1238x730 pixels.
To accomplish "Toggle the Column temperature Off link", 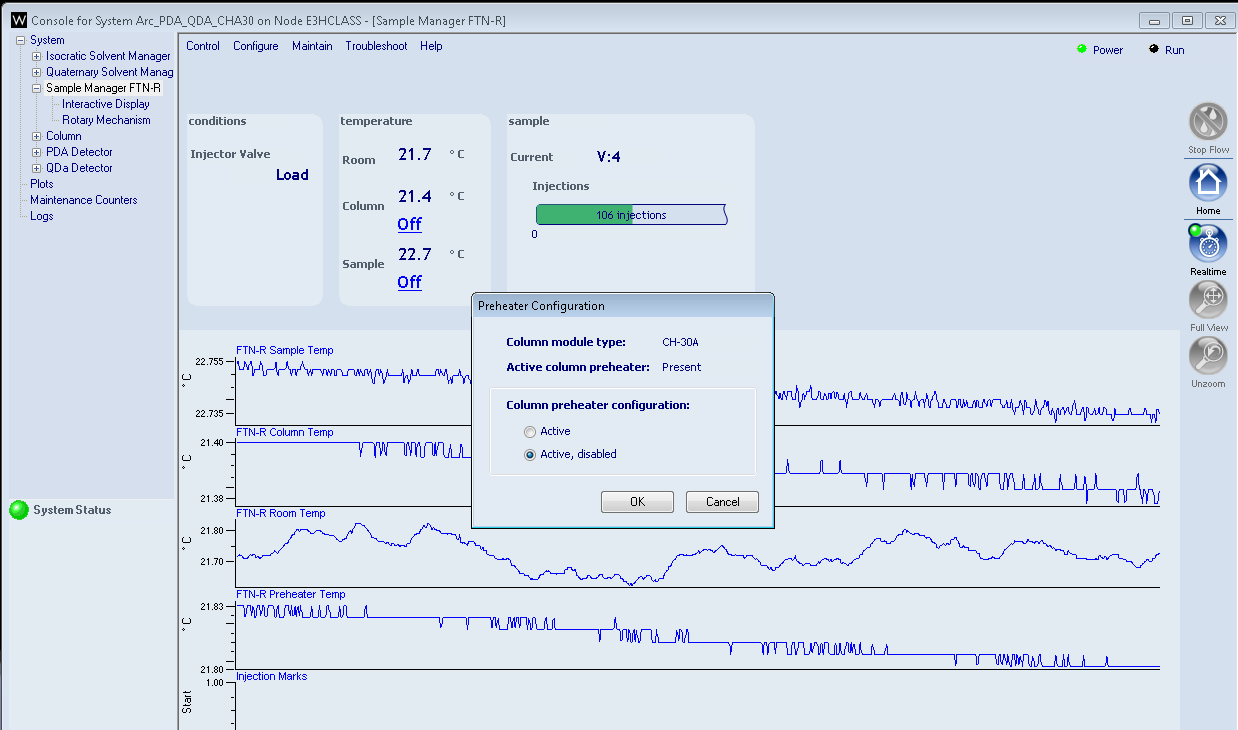I will [x=409, y=224].
